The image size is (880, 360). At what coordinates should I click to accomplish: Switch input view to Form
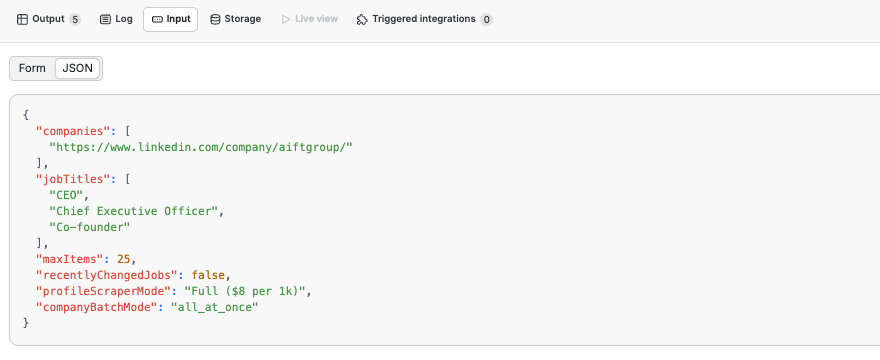coord(32,68)
